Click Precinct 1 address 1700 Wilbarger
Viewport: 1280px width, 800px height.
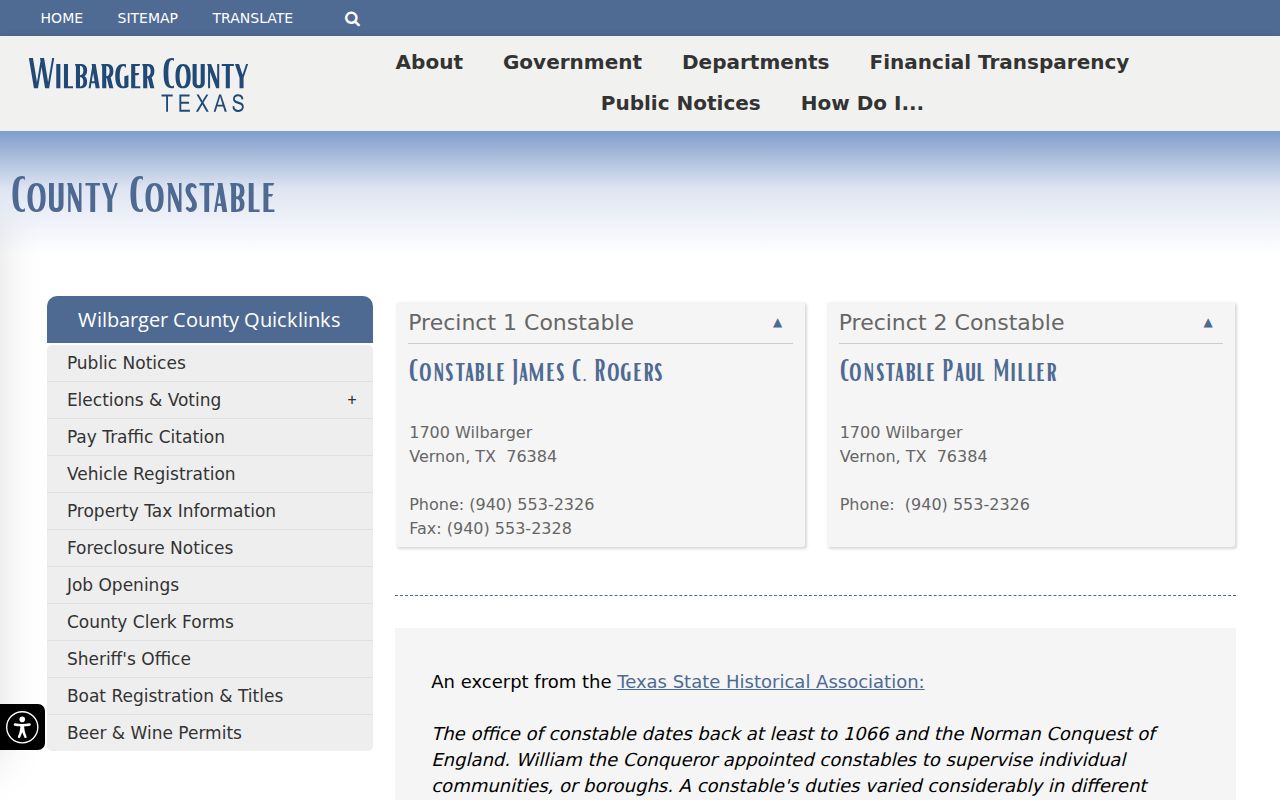[471, 432]
